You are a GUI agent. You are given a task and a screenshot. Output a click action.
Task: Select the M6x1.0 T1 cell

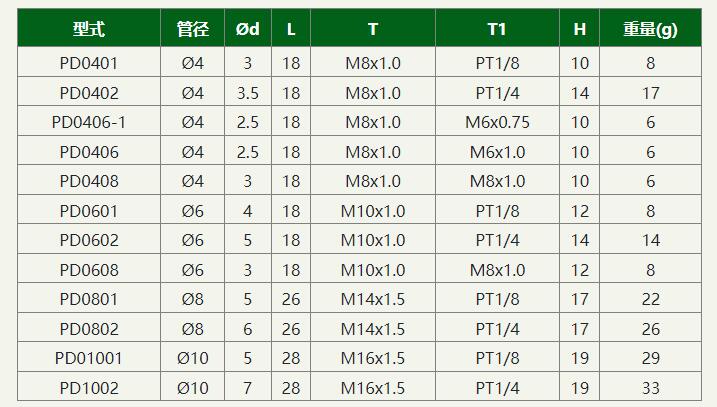tap(497, 151)
